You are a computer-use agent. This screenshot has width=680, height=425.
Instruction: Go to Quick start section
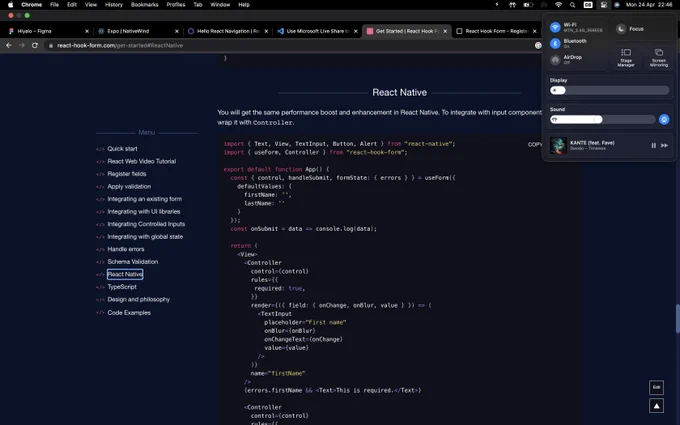(x=122, y=149)
